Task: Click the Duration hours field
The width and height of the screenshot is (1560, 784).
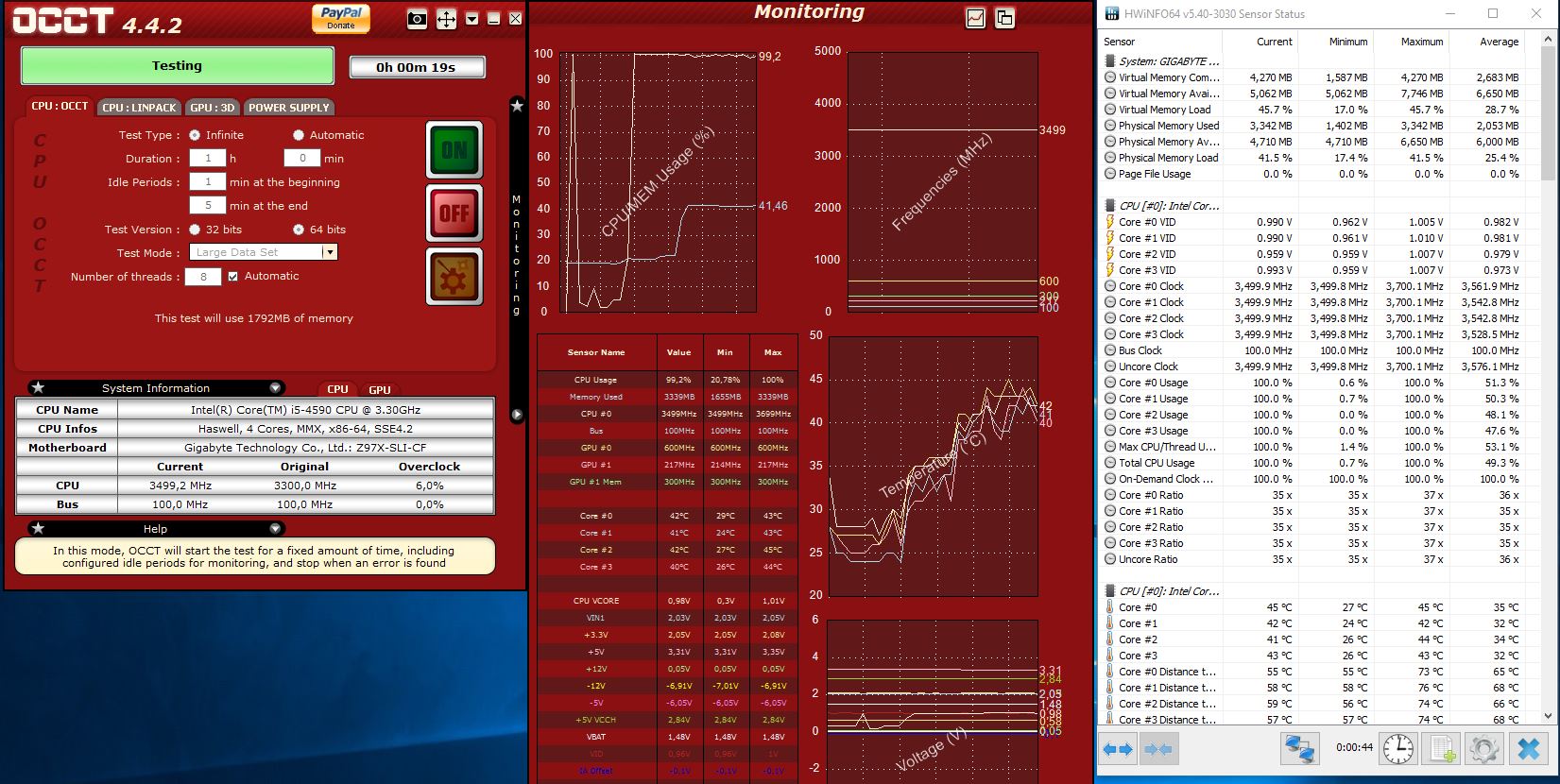Action: (x=208, y=158)
